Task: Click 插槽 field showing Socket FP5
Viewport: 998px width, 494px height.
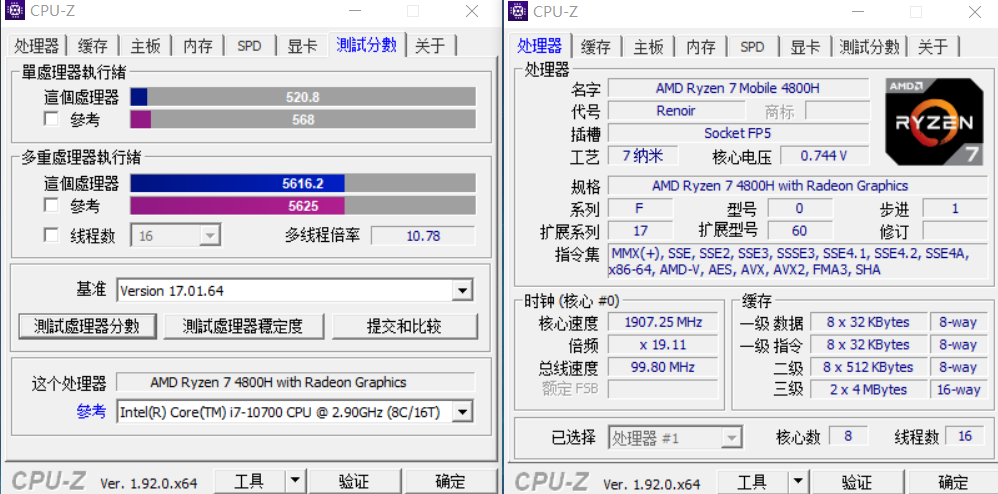Action: 738,133
